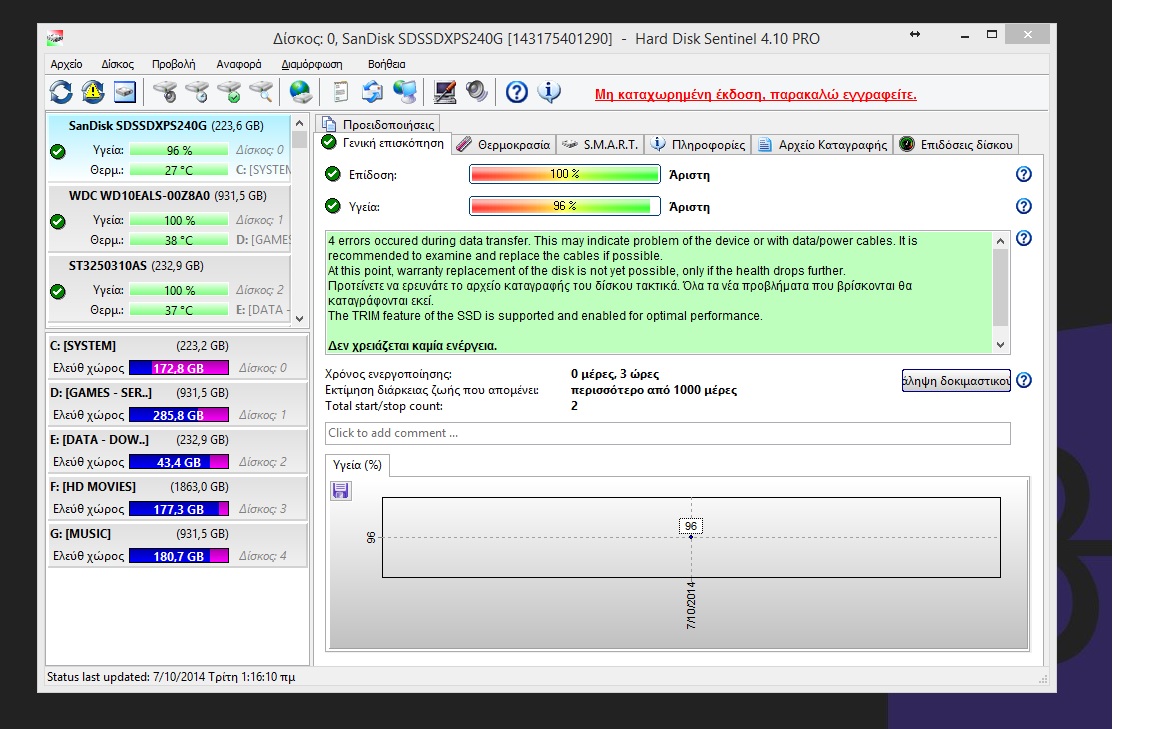Click the blue Refresh arrows toolbar icon
This screenshot has width=1152, height=729.
click(x=61, y=92)
